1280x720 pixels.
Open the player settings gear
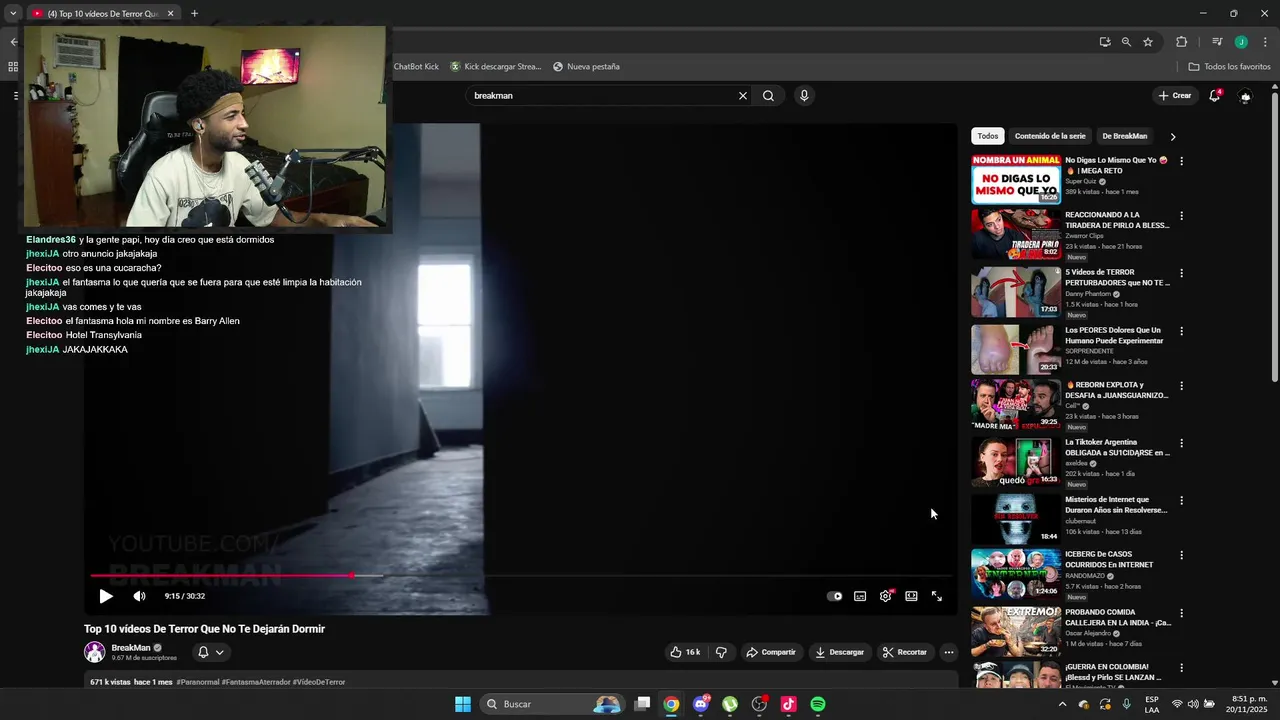(x=886, y=596)
